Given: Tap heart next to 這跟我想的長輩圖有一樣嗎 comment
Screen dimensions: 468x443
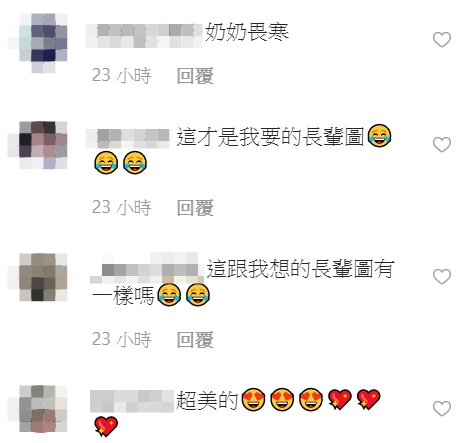Looking at the screenshot, I should click(442, 276).
